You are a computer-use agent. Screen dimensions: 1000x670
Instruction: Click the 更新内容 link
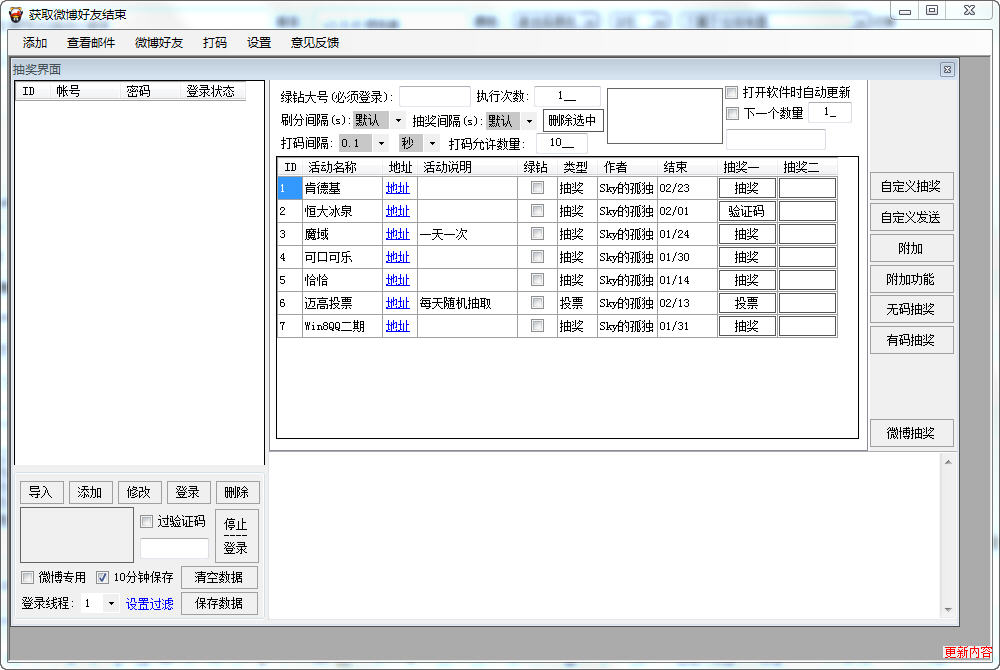(967, 652)
